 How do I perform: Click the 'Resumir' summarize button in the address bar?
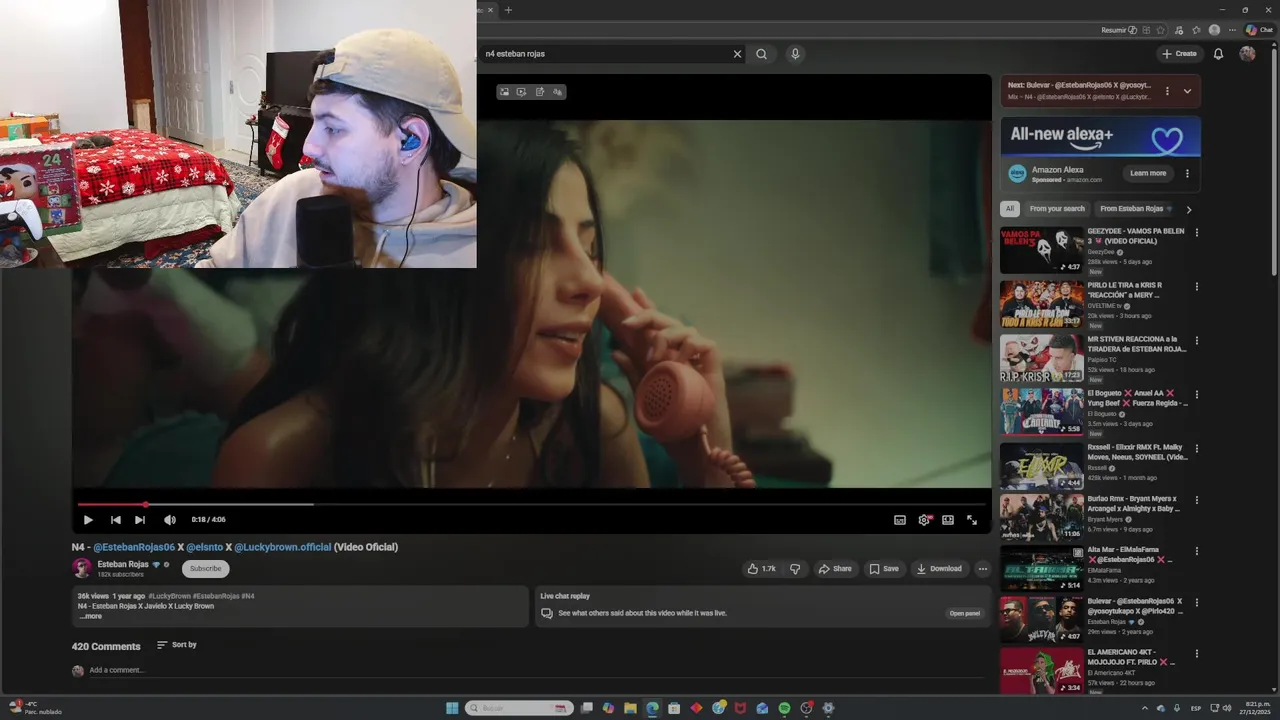coord(1119,30)
